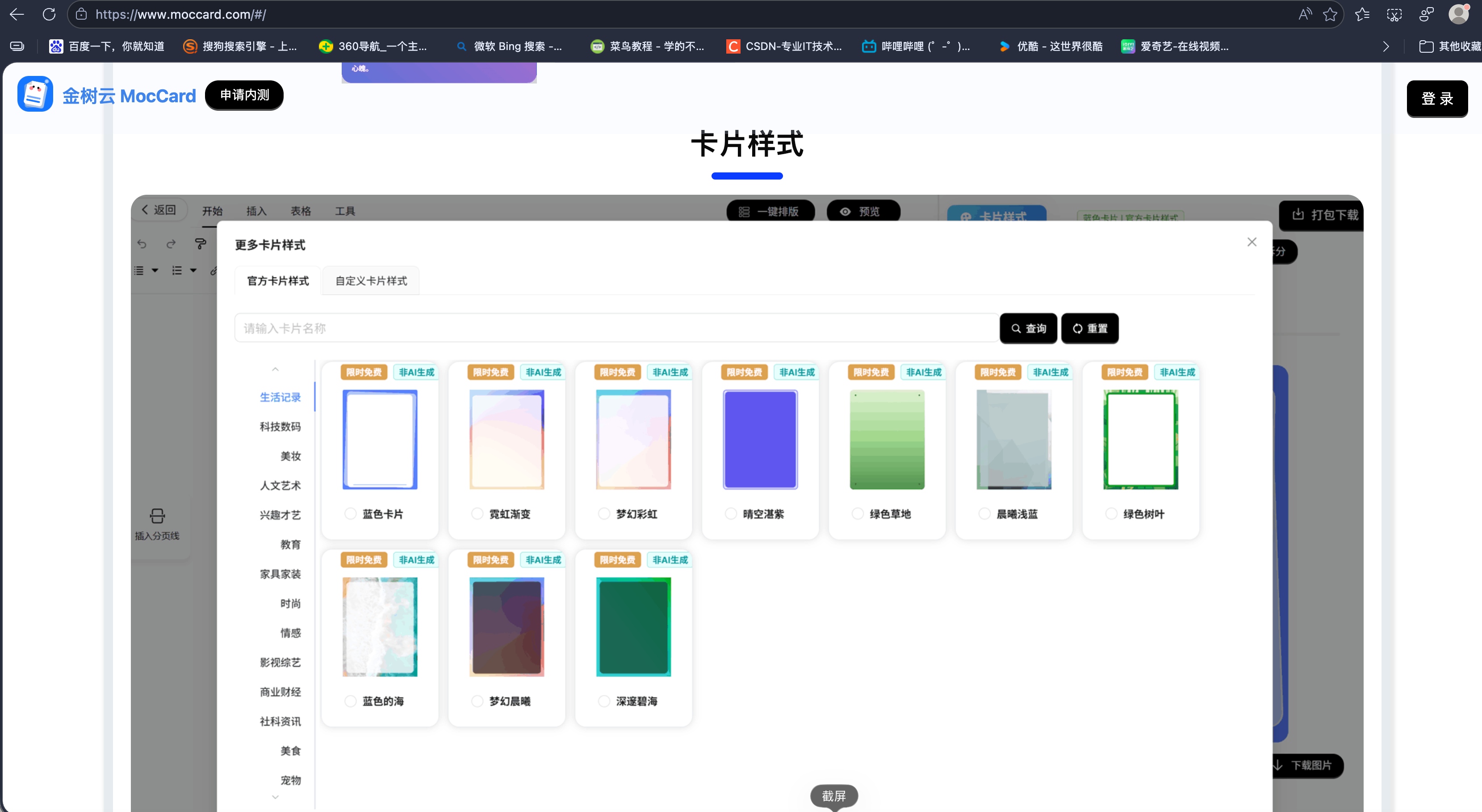The height and width of the screenshot is (812, 1482).
Task: Reload the page with the refresh icon
Action: click(x=49, y=14)
